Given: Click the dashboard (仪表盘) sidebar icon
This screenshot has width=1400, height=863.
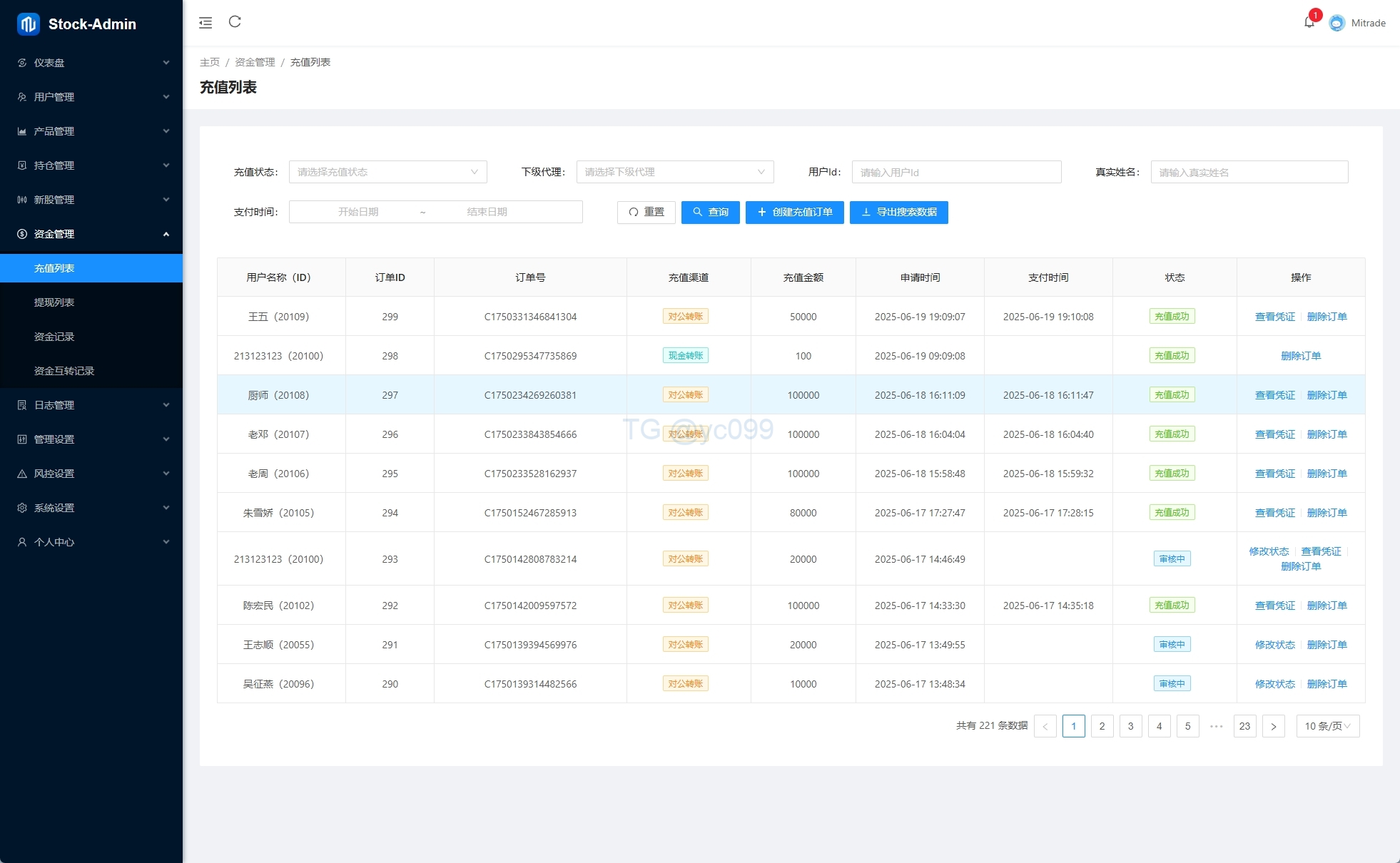Looking at the screenshot, I should point(22,63).
